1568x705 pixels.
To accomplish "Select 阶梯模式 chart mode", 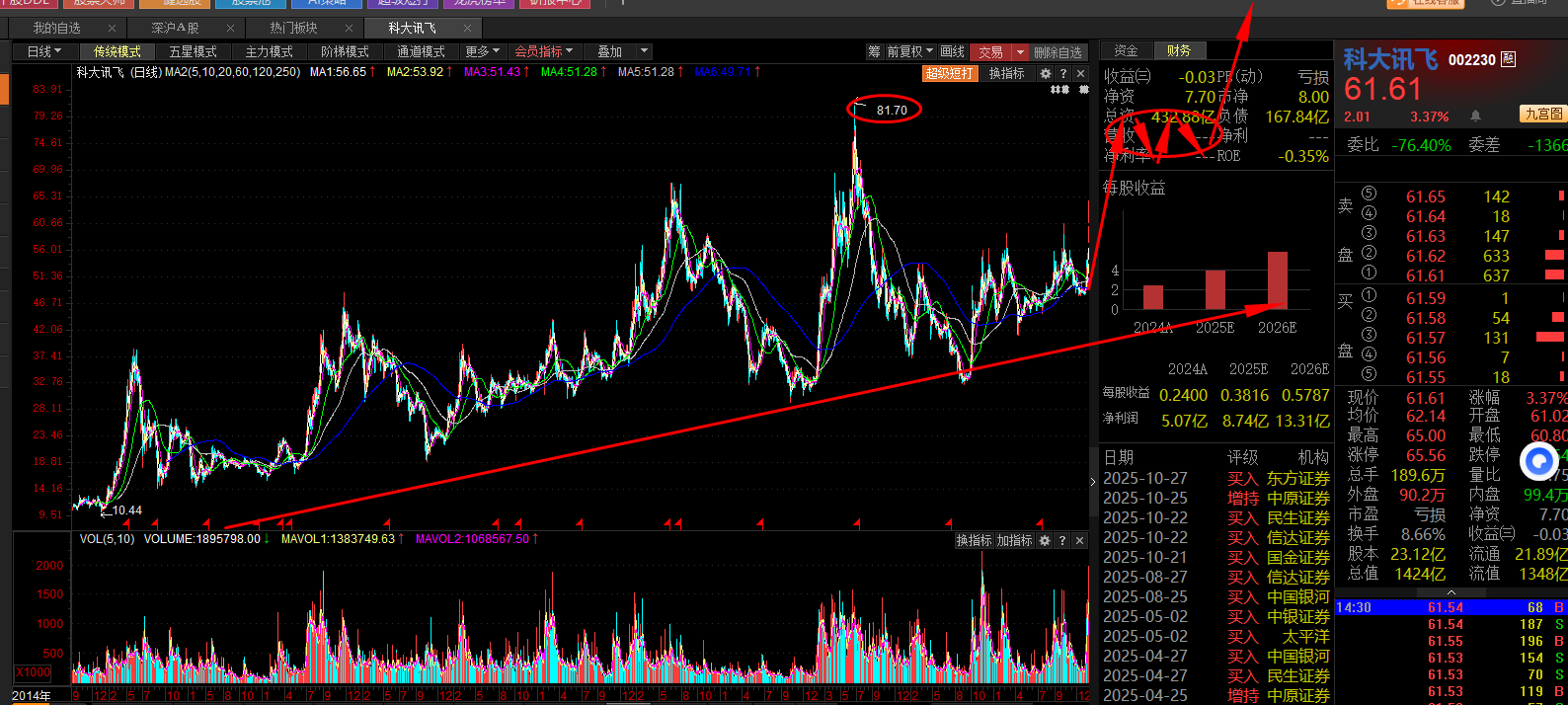I will pyautogui.click(x=345, y=51).
